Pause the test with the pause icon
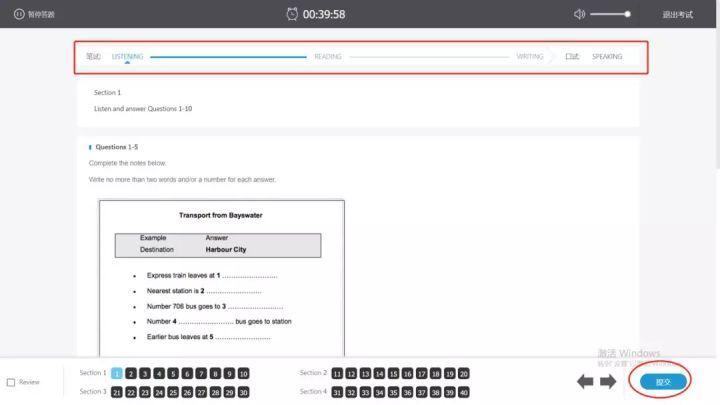Image resolution: width=720 pixels, height=405 pixels. (x=19, y=14)
